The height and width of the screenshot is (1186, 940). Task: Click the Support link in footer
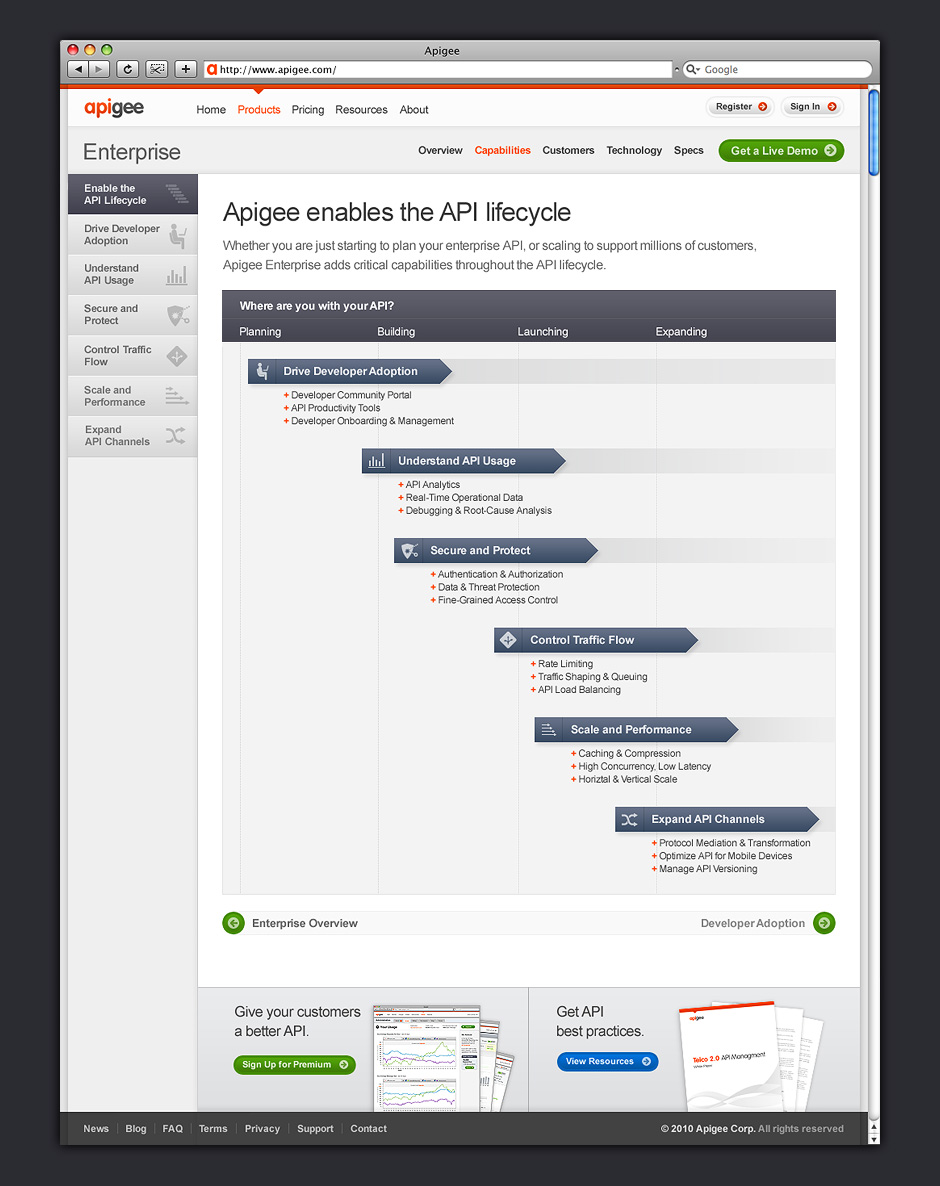(x=315, y=1128)
